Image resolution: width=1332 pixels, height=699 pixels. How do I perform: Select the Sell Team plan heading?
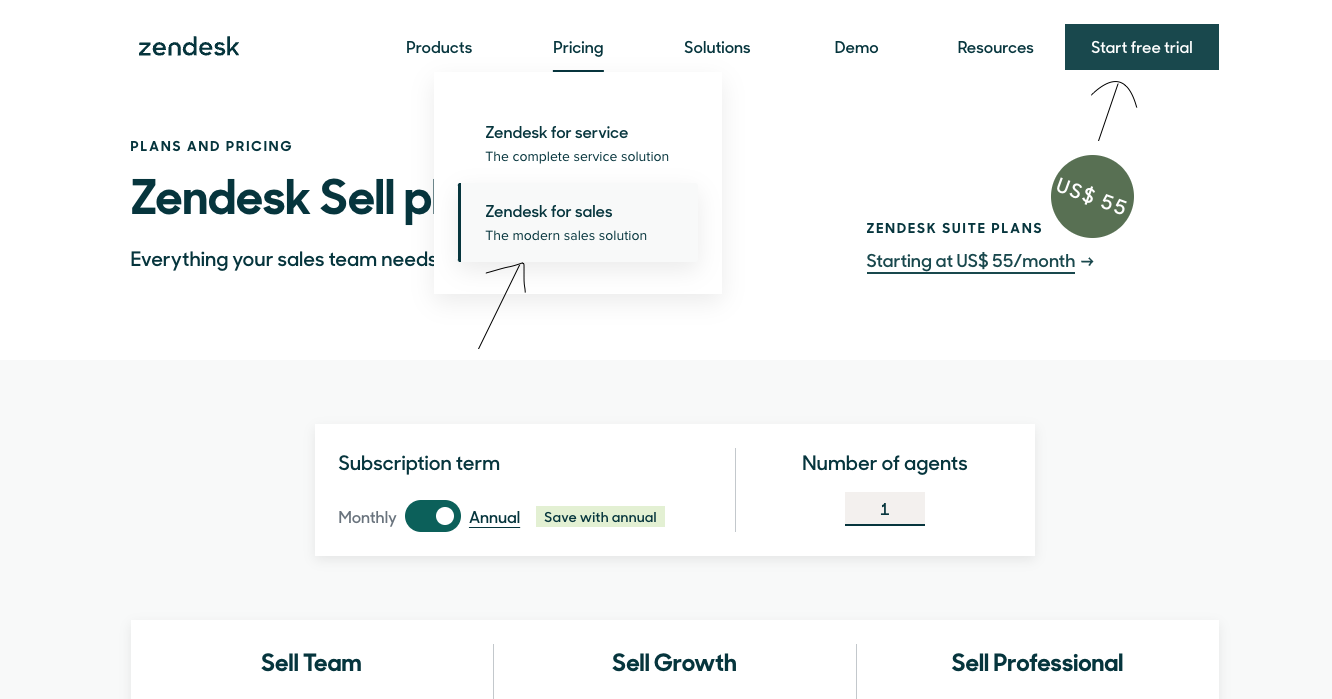tap(311, 663)
